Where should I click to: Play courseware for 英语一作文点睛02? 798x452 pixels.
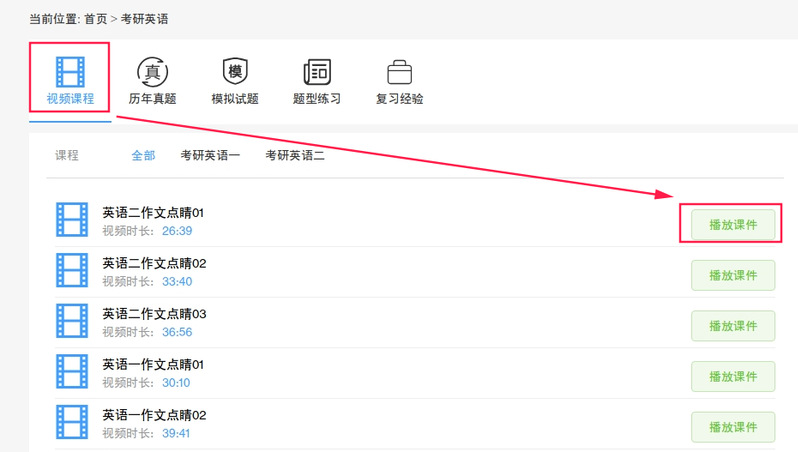[732, 427]
